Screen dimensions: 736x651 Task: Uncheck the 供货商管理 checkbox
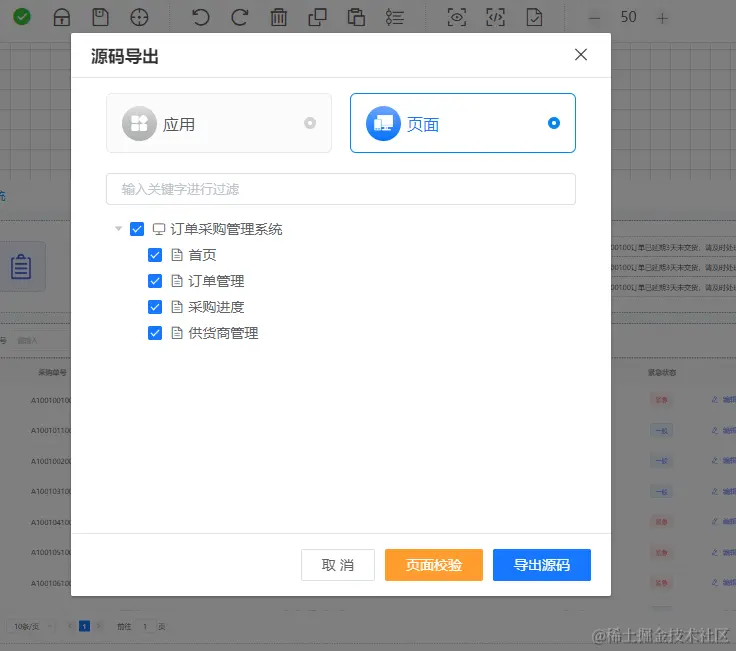click(x=155, y=333)
